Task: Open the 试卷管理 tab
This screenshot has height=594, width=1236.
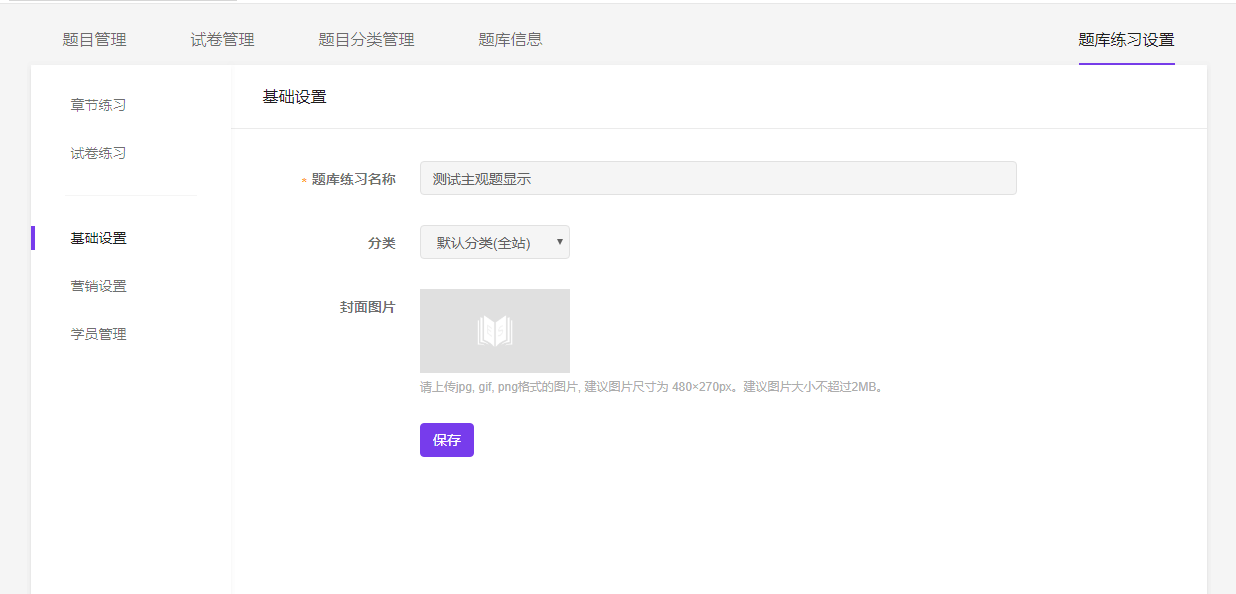Action: click(x=222, y=40)
